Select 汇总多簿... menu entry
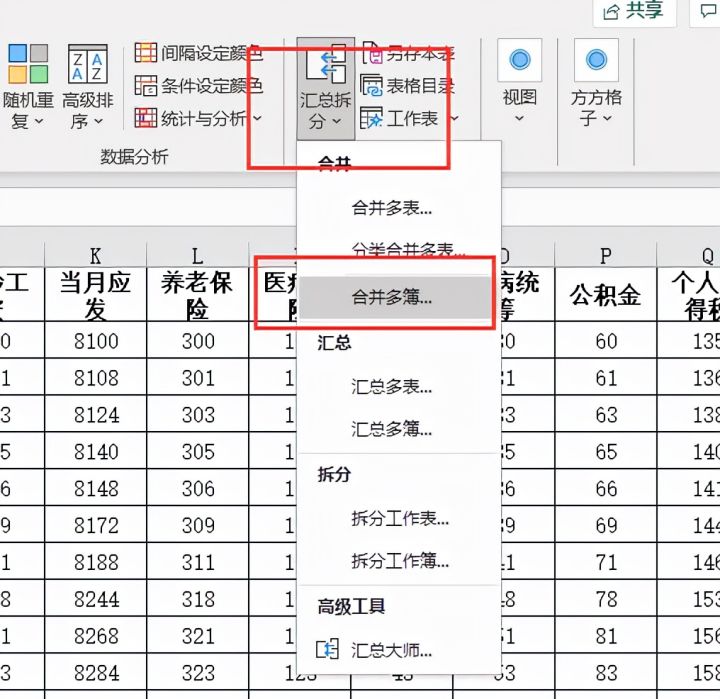 (x=399, y=429)
